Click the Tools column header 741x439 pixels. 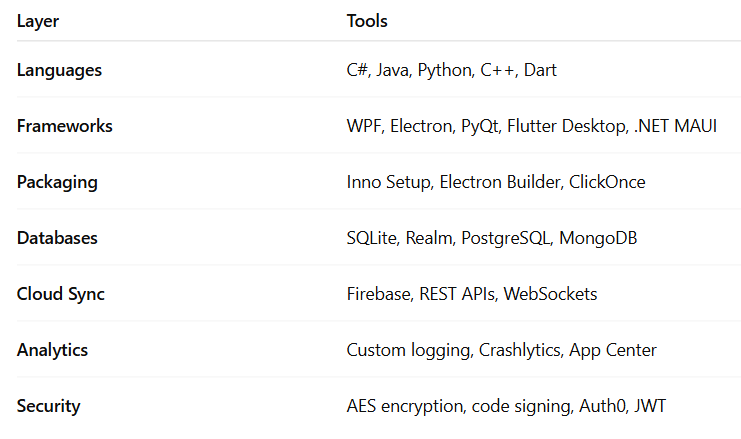click(x=367, y=21)
